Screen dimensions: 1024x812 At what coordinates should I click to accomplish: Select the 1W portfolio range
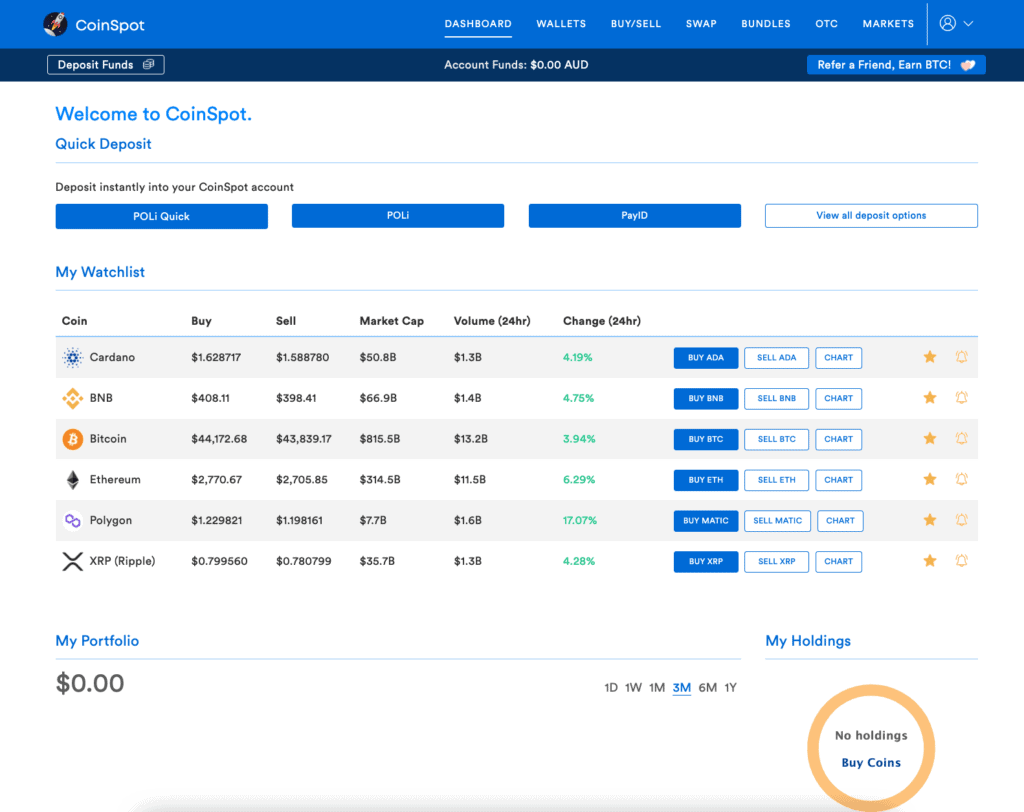(x=633, y=688)
